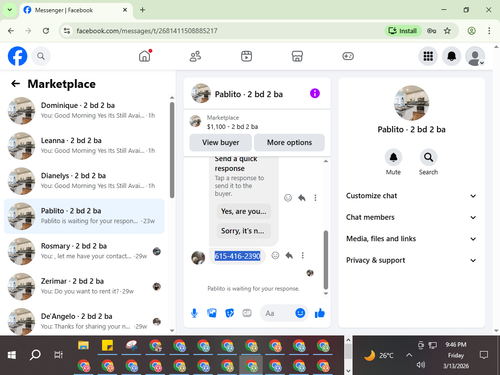Select the 'Sorry, it's n...' quick reply
The width and height of the screenshot is (500, 375).
click(x=244, y=231)
